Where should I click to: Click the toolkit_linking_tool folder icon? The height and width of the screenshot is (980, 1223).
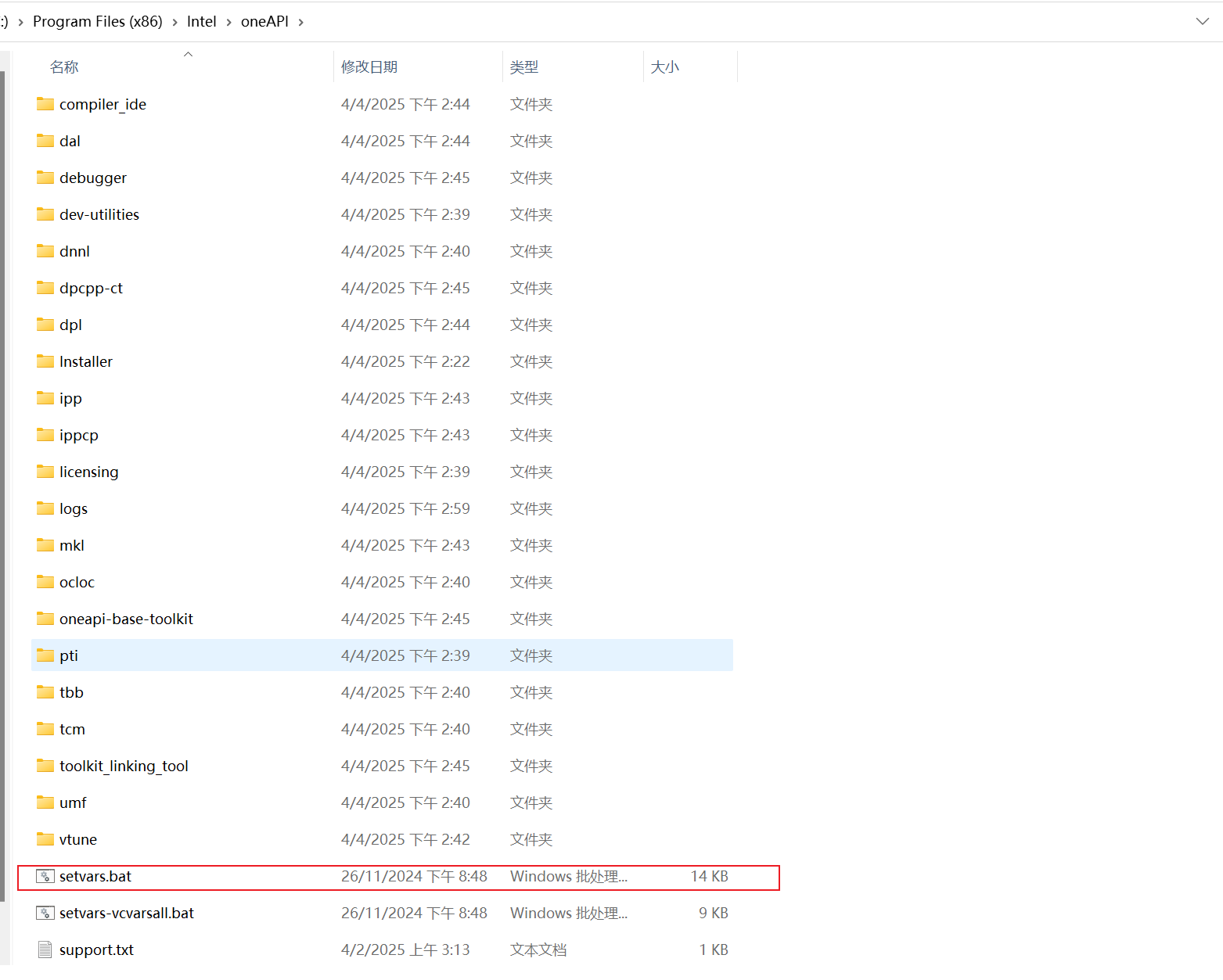click(45, 766)
